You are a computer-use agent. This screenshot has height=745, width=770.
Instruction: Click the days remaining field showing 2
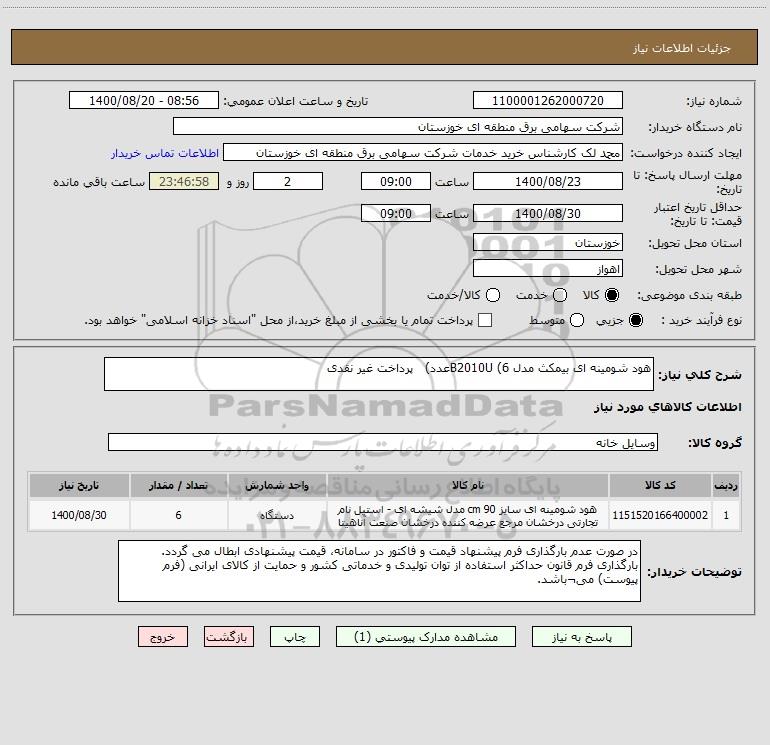point(288,181)
